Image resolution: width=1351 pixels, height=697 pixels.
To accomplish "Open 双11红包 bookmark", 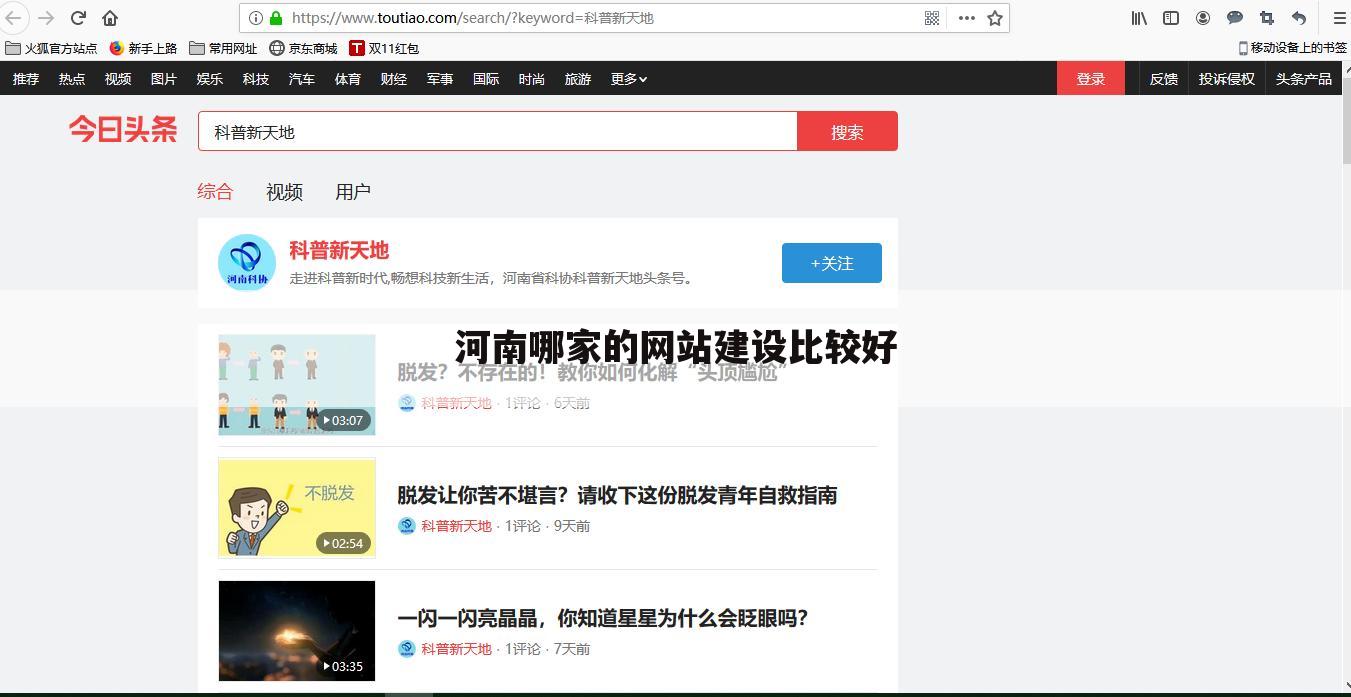I will [x=384, y=48].
